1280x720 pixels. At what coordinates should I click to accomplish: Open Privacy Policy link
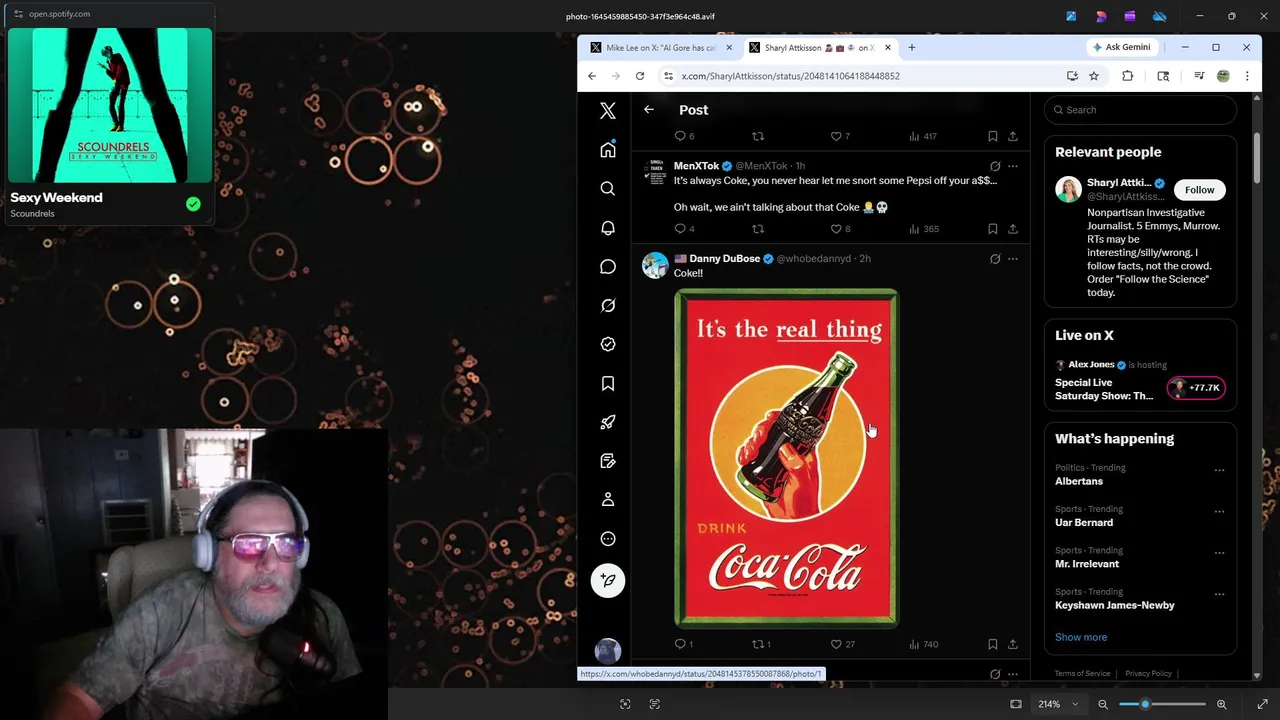click(x=1148, y=674)
